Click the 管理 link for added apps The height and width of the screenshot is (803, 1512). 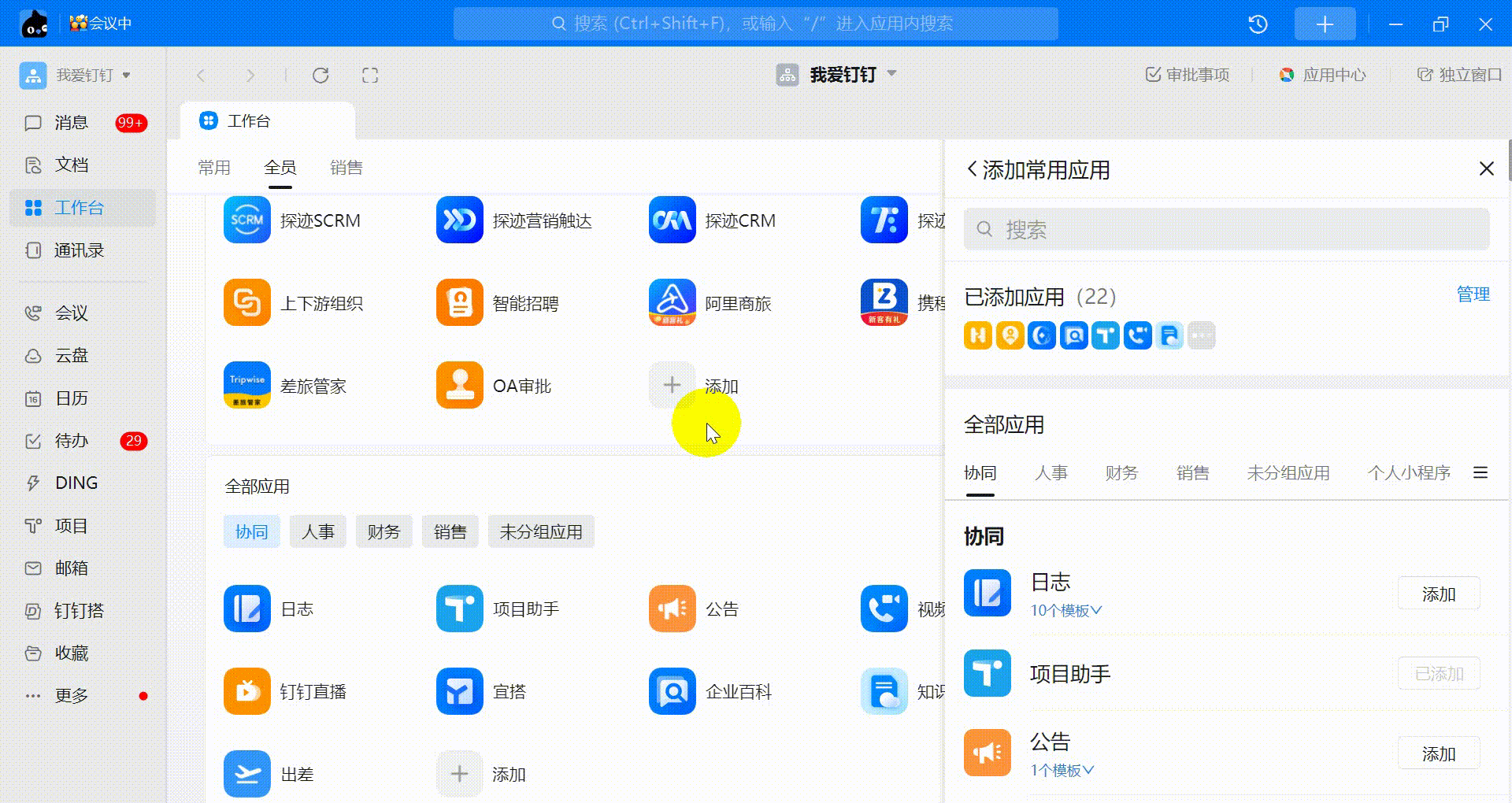tap(1473, 294)
